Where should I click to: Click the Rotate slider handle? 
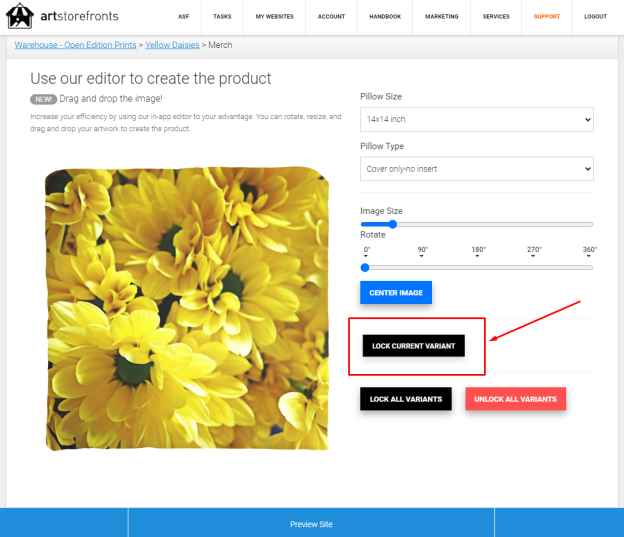[x=365, y=268]
